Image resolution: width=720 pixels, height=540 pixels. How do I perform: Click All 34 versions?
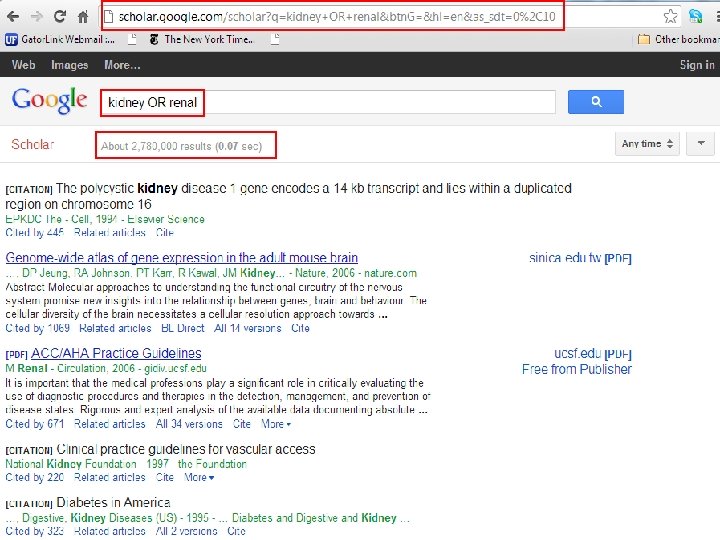(189, 424)
